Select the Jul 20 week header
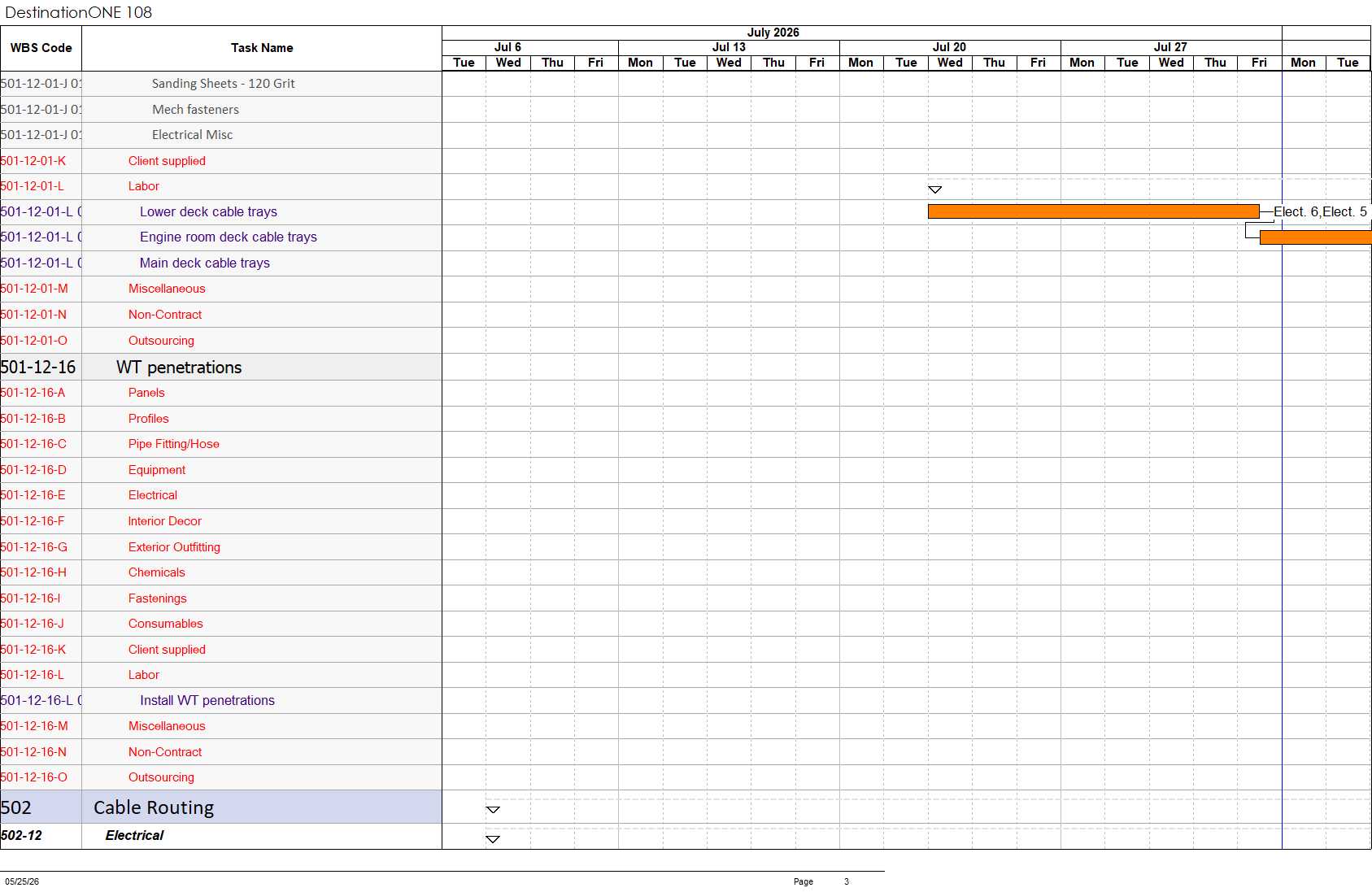The width and height of the screenshot is (1372, 892). click(x=950, y=47)
